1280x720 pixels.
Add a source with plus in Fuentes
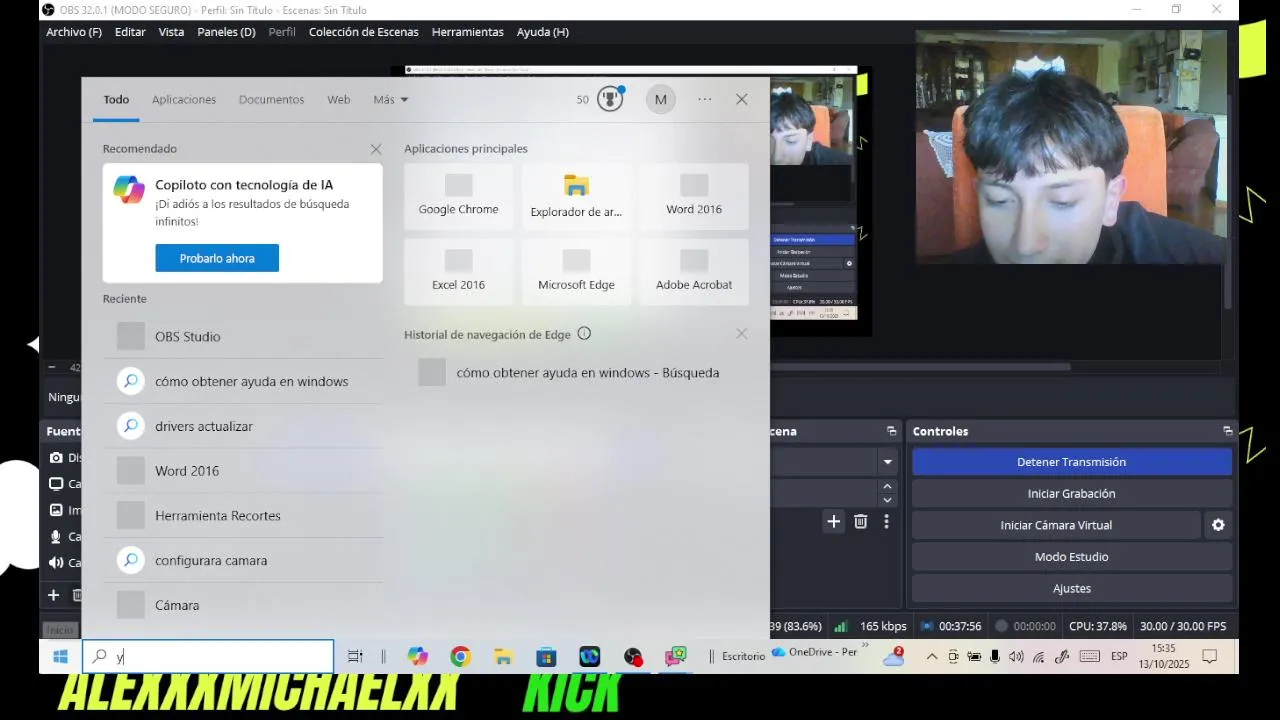[53, 595]
